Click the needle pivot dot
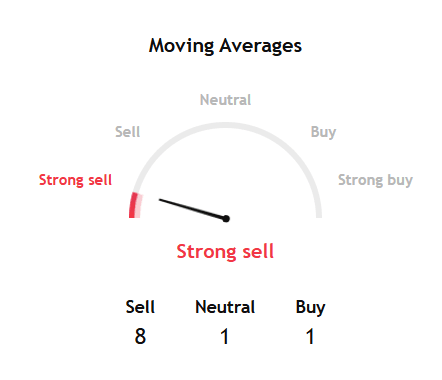The width and height of the screenshot is (442, 380). coord(226,219)
